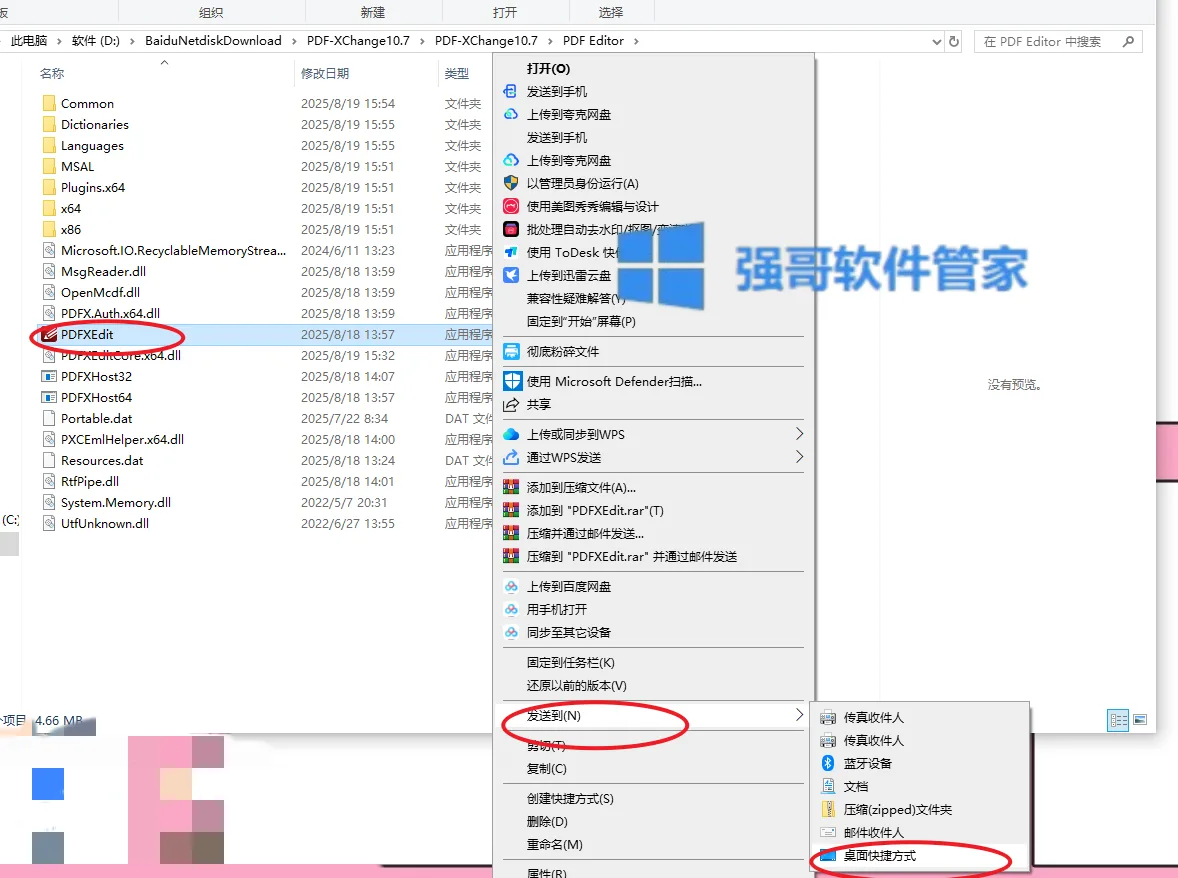Go to 软件 (D:) in address breadcrumb

pyautogui.click(x=95, y=41)
